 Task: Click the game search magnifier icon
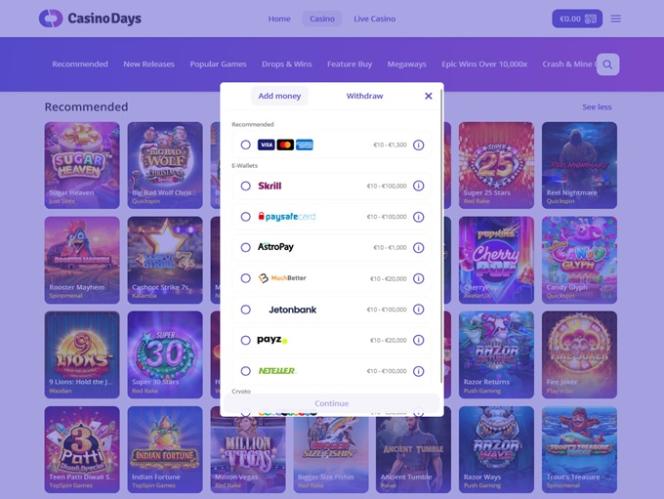(608, 64)
